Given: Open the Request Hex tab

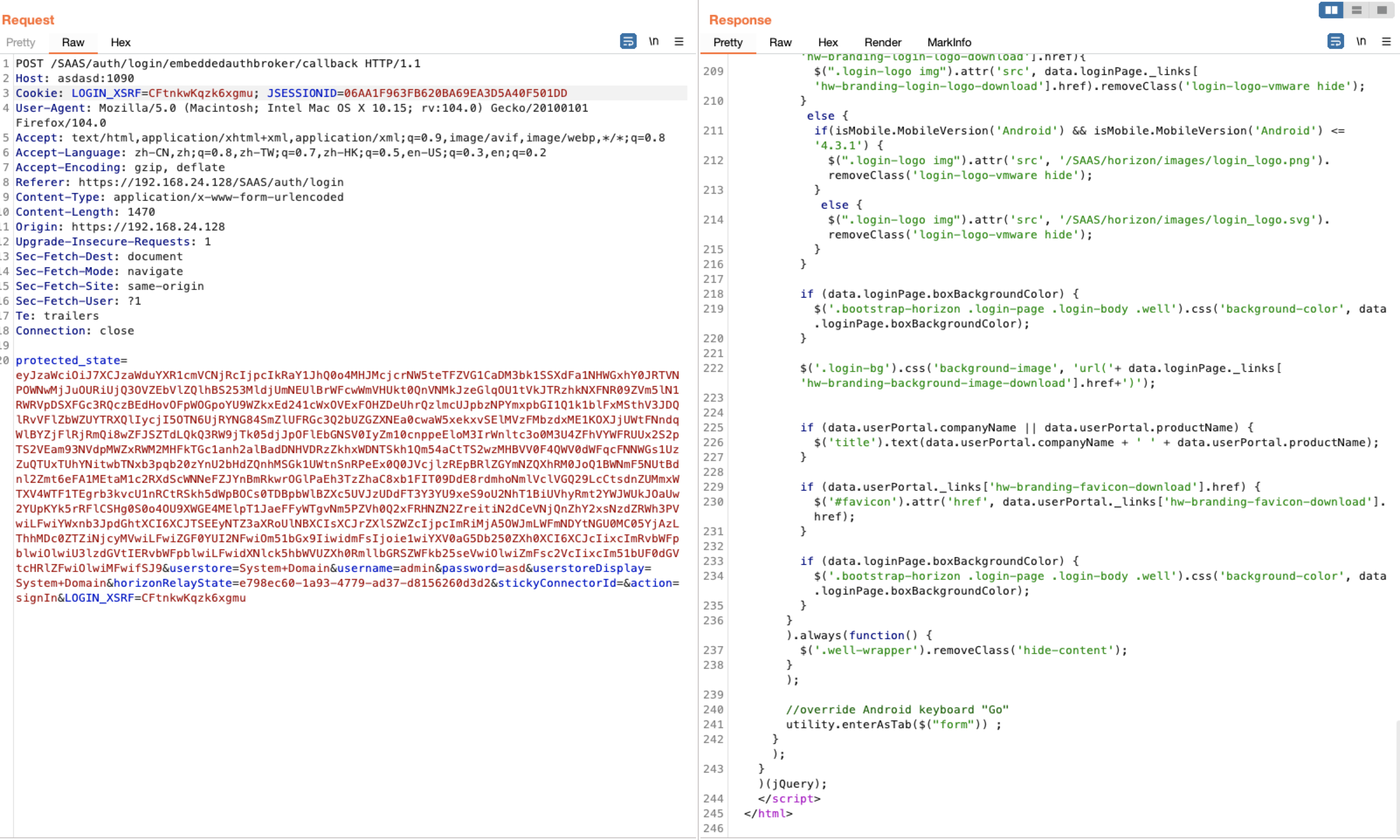Looking at the screenshot, I should click(x=120, y=42).
